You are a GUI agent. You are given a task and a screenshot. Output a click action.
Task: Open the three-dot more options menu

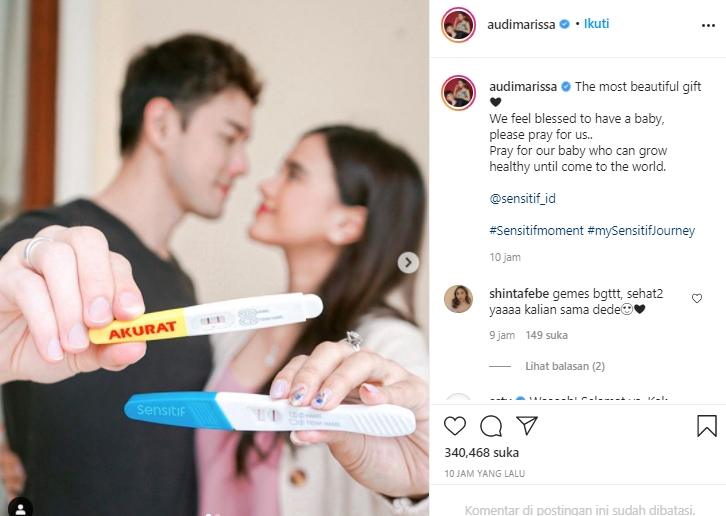(708, 25)
